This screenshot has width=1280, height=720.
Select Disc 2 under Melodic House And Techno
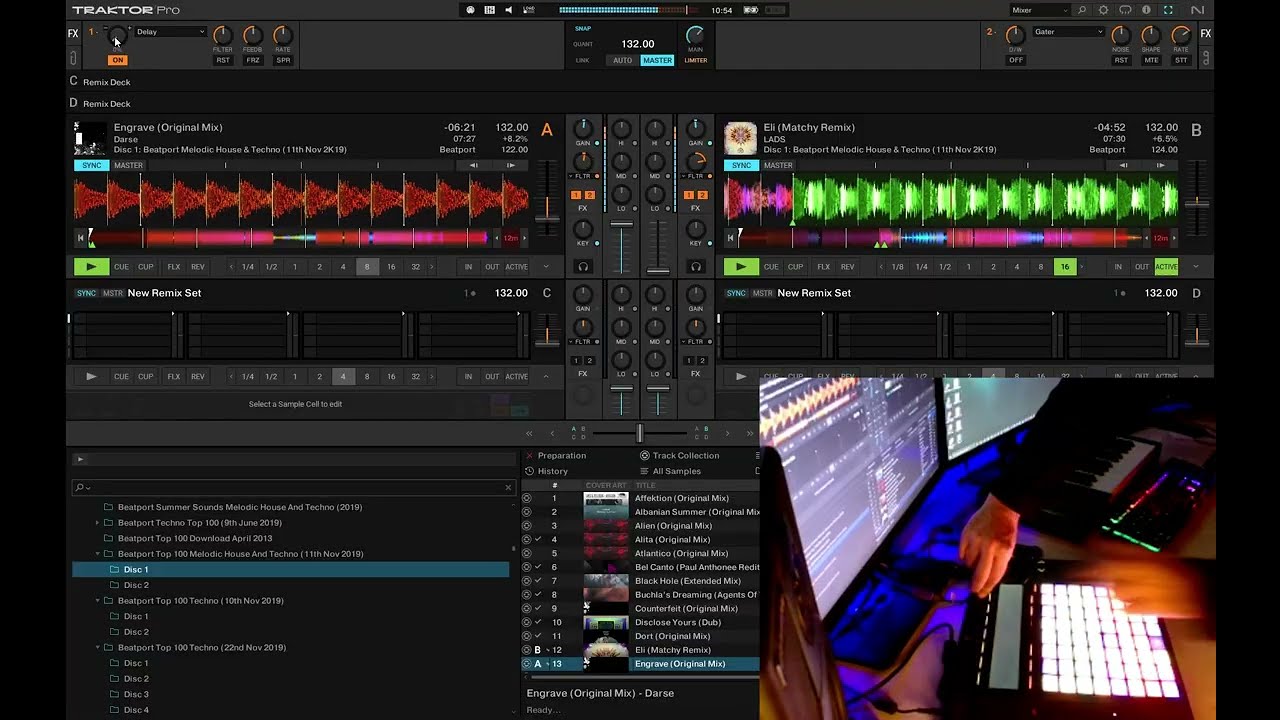point(136,585)
